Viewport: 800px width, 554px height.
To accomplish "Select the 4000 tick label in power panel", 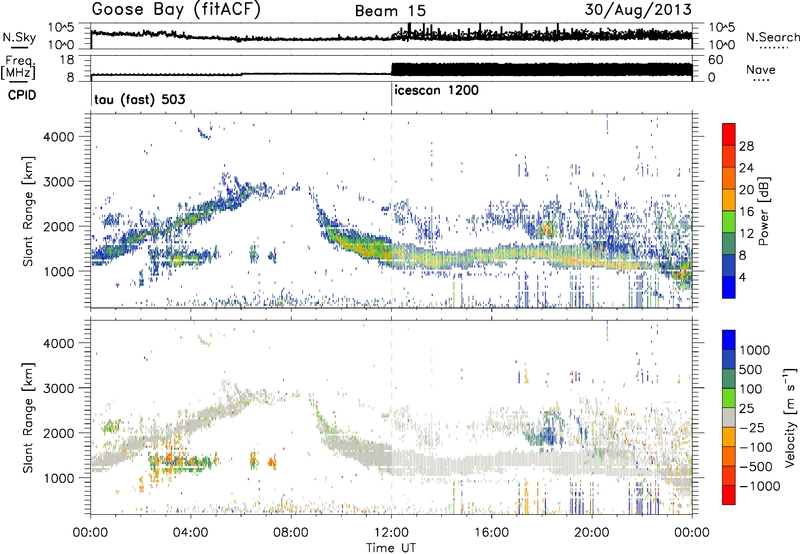I will 59,137.
